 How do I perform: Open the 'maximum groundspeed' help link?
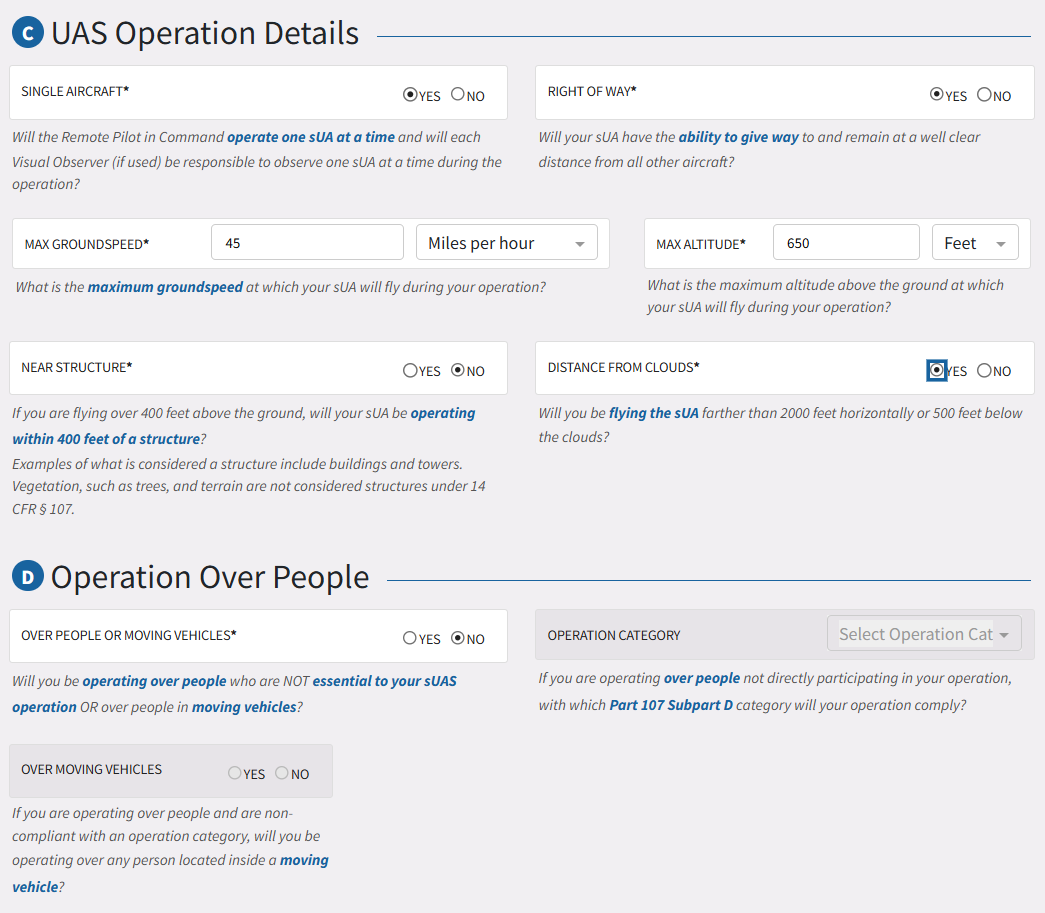[165, 287]
